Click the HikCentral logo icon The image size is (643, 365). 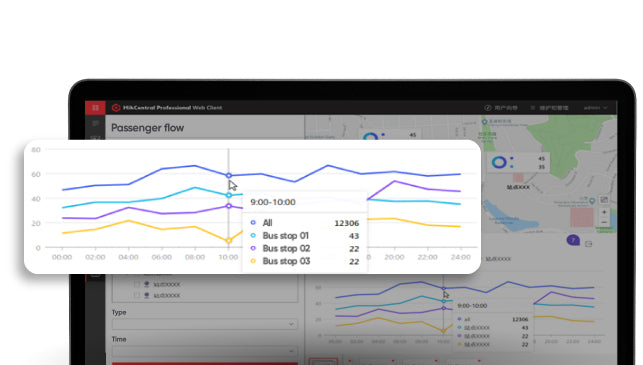pyautogui.click(x=116, y=107)
